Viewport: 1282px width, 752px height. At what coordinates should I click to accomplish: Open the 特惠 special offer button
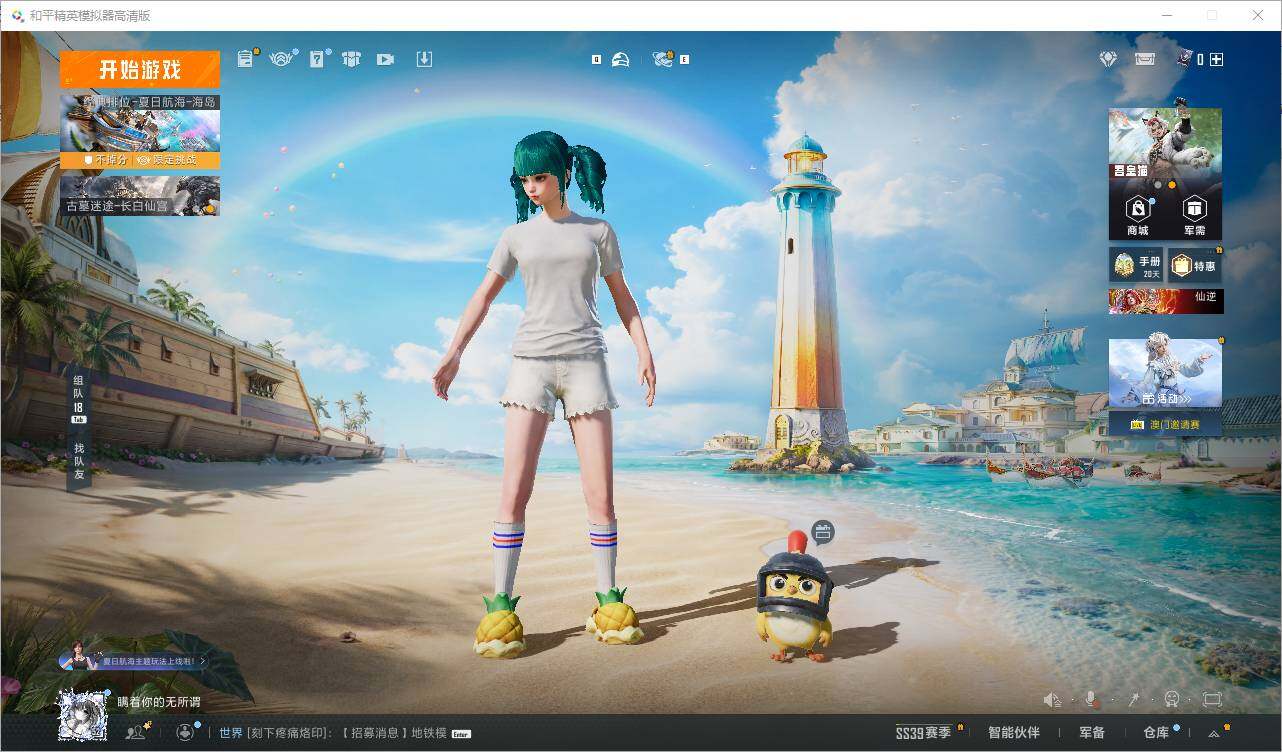coord(1195,265)
